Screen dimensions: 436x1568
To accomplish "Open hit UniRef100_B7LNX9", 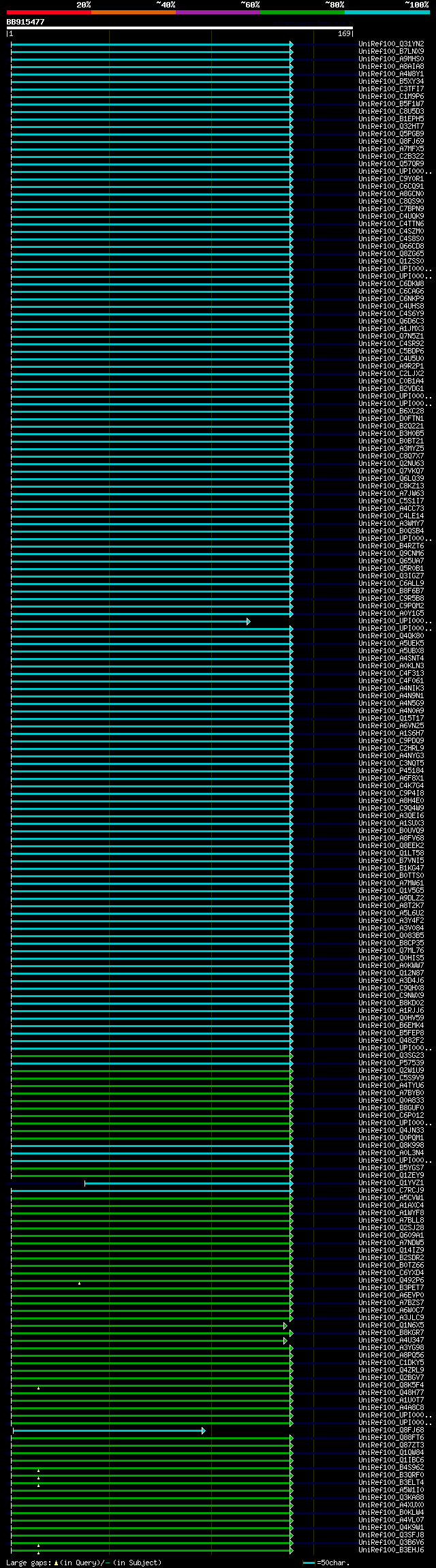I will (x=391, y=52).
